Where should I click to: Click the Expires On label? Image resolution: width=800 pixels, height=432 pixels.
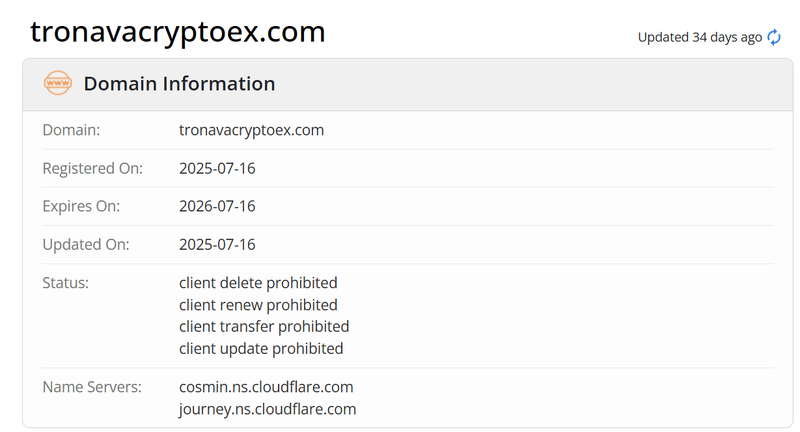click(81, 206)
